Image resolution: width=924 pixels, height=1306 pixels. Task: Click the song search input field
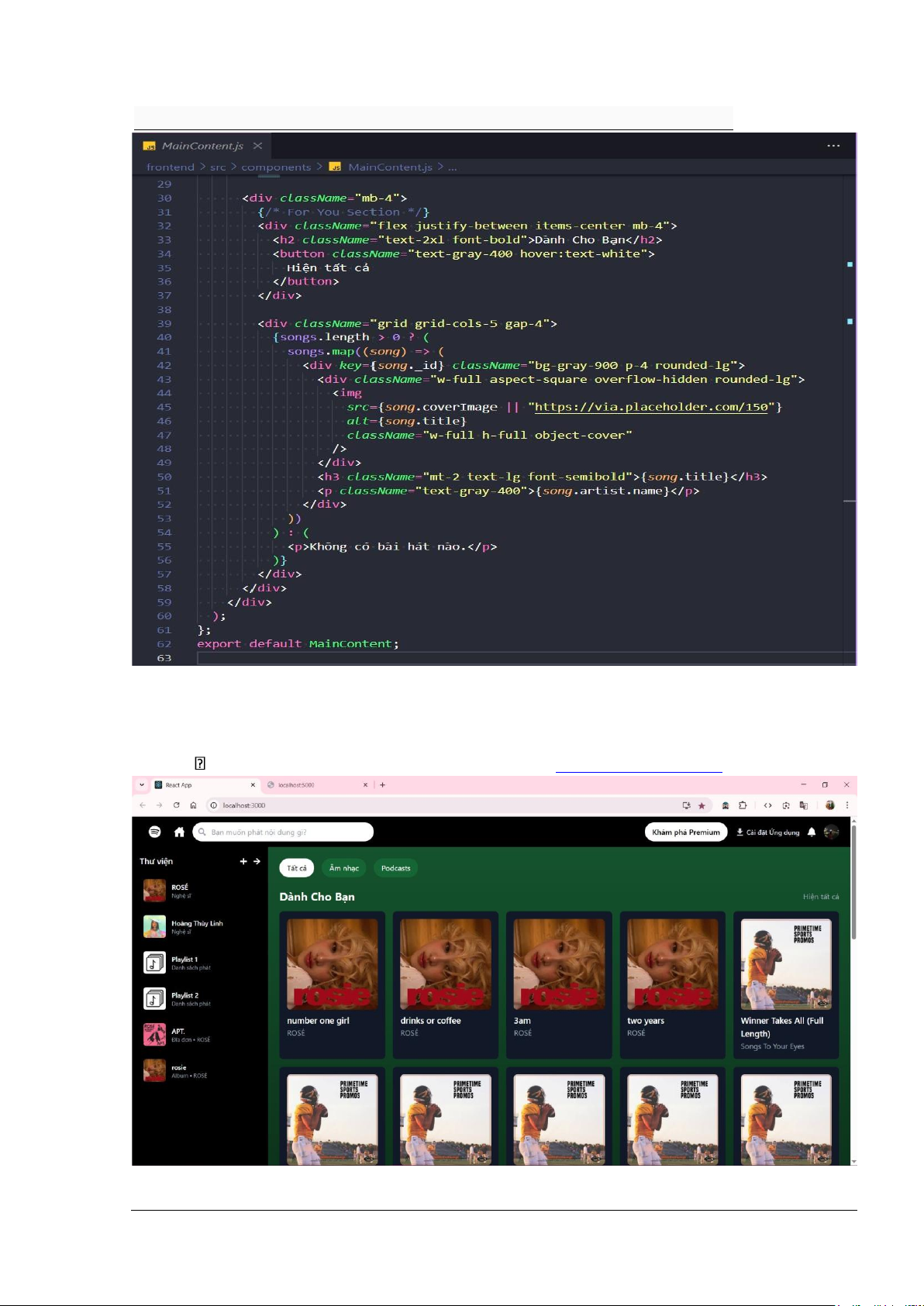coord(287,832)
